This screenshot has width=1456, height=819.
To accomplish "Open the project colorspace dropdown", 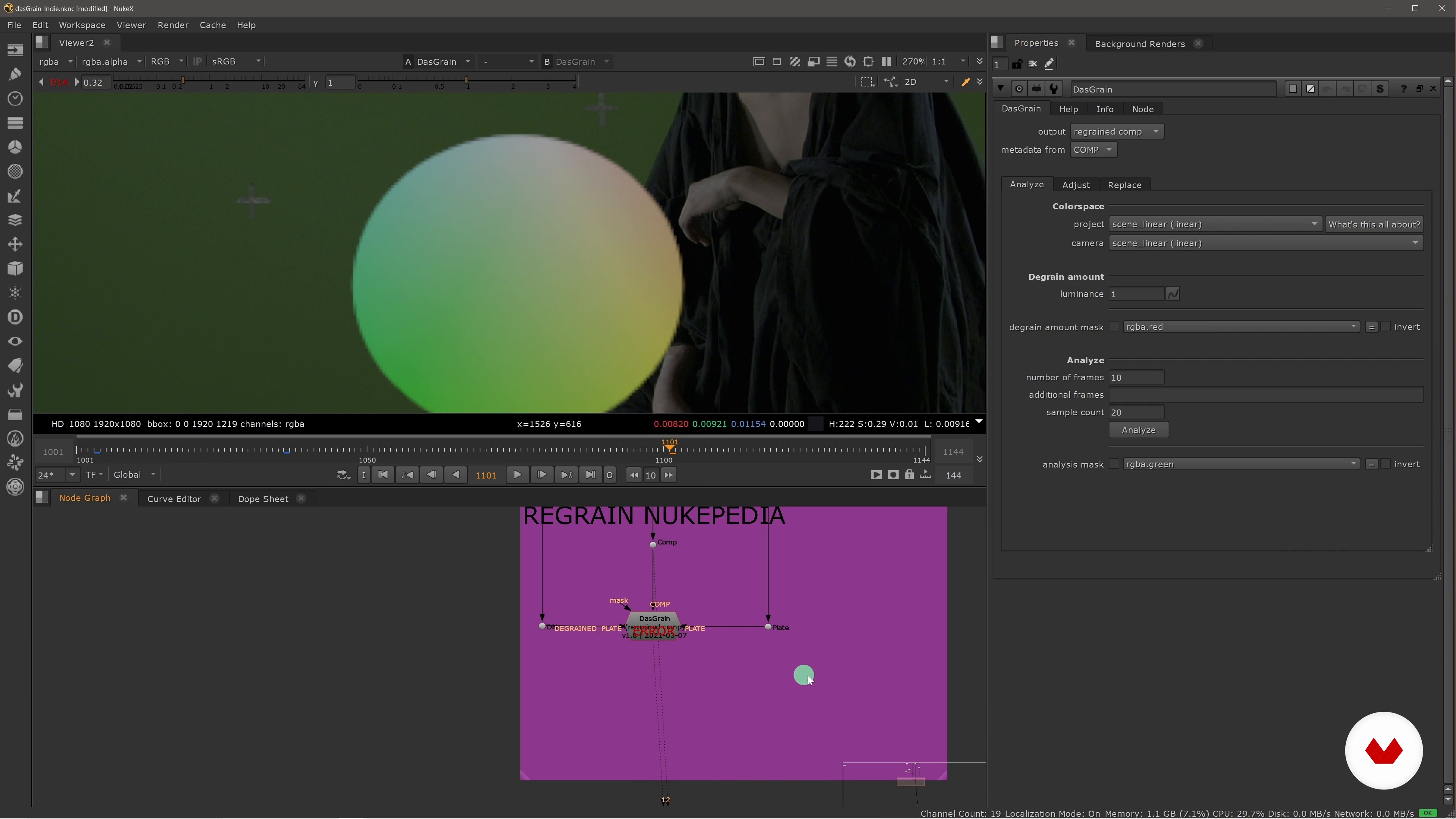I will tap(1215, 224).
